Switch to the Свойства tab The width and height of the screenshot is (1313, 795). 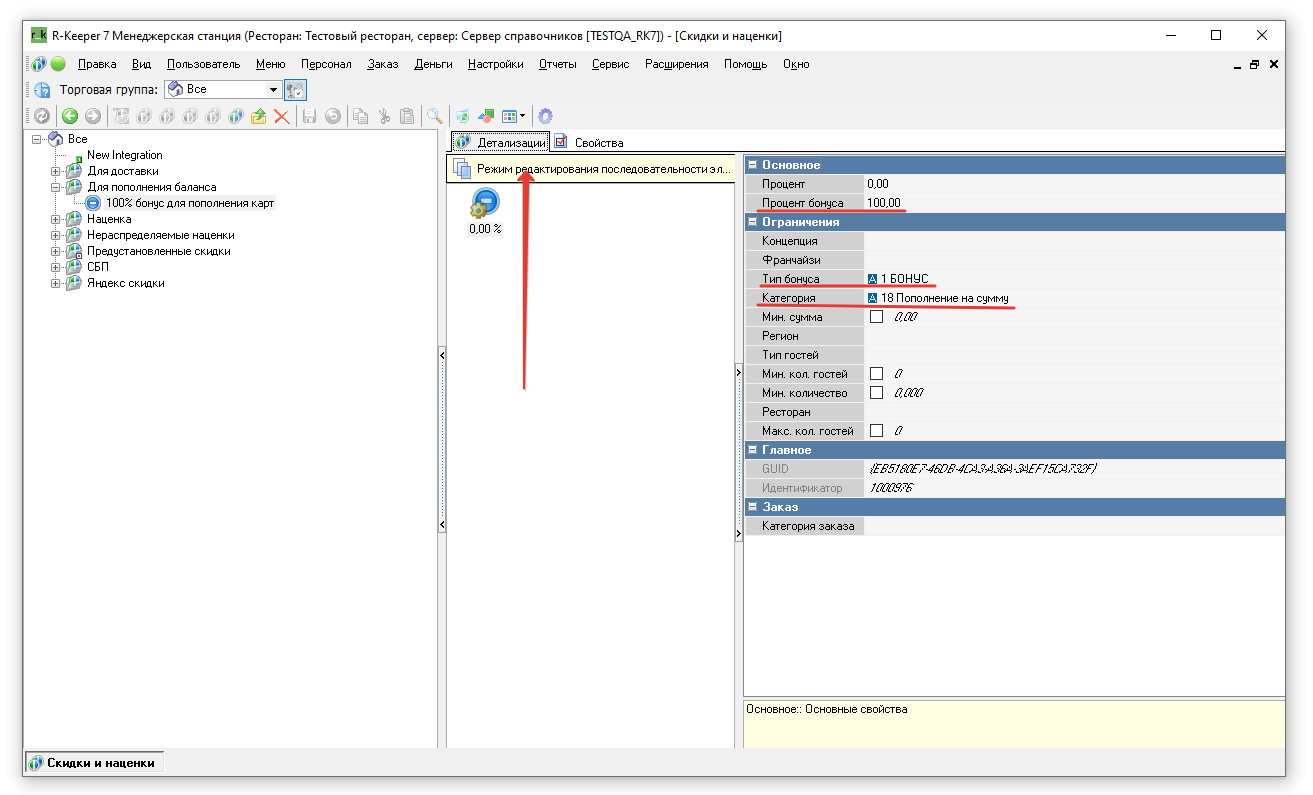[x=589, y=142]
